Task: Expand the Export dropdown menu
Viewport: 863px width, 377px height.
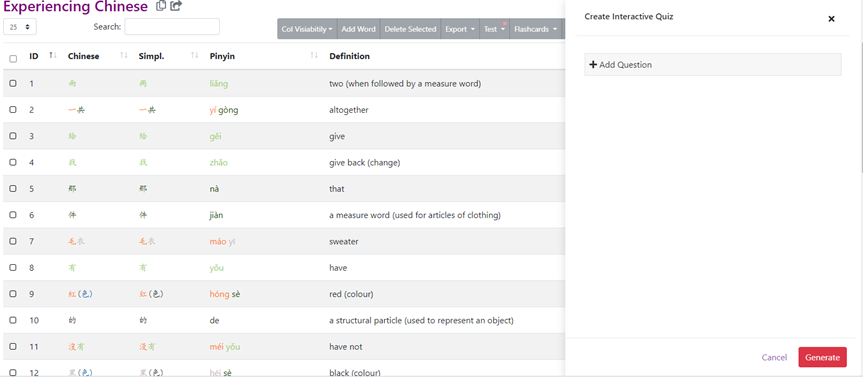Action: click(460, 29)
